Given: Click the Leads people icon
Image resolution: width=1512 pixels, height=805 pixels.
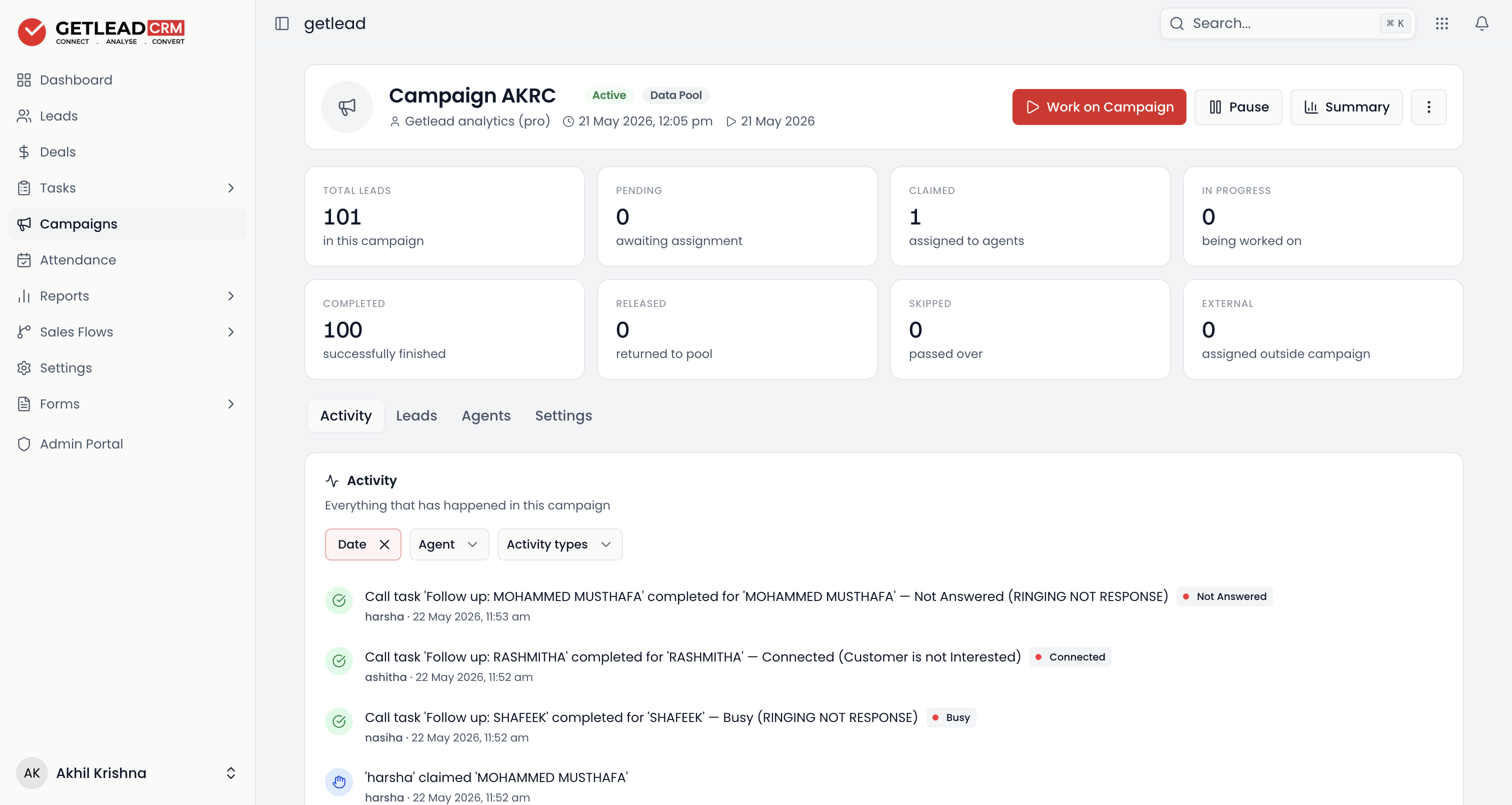Looking at the screenshot, I should click(24, 115).
